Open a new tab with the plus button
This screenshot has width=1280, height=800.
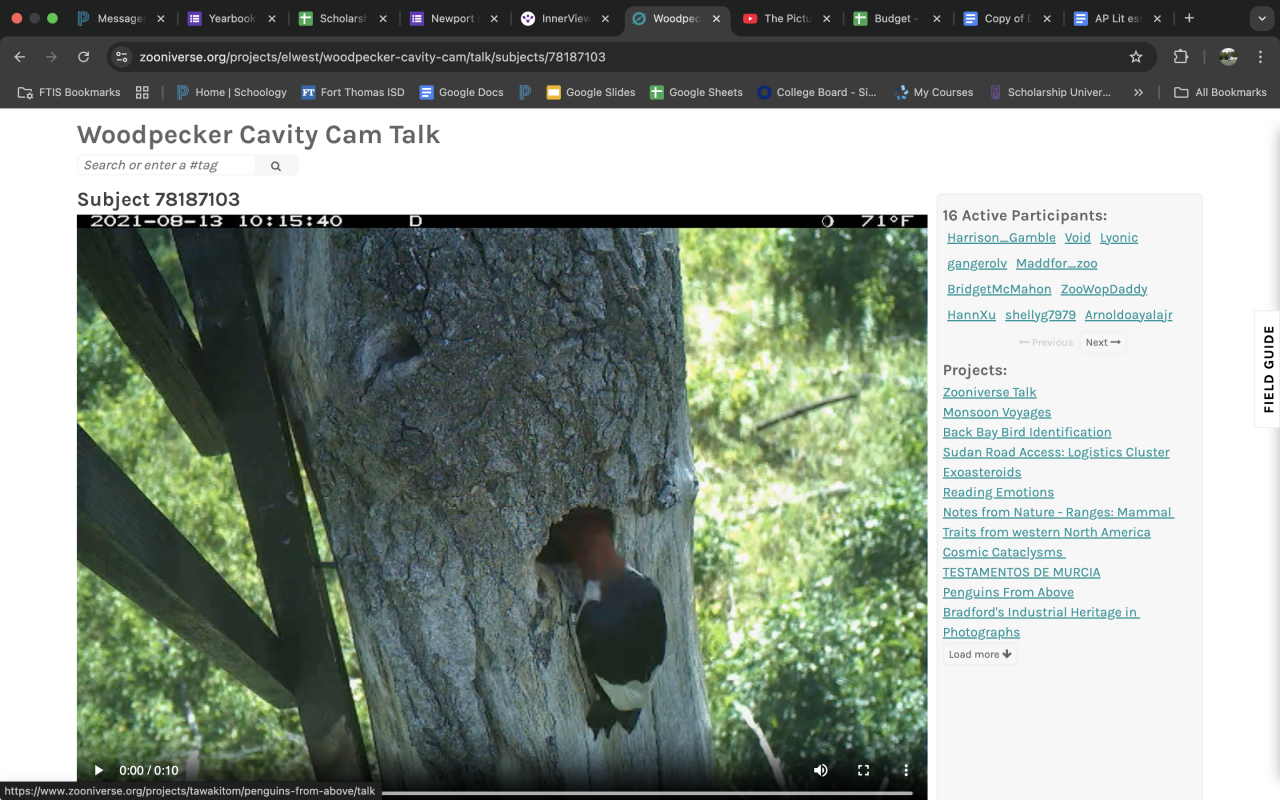[1189, 18]
